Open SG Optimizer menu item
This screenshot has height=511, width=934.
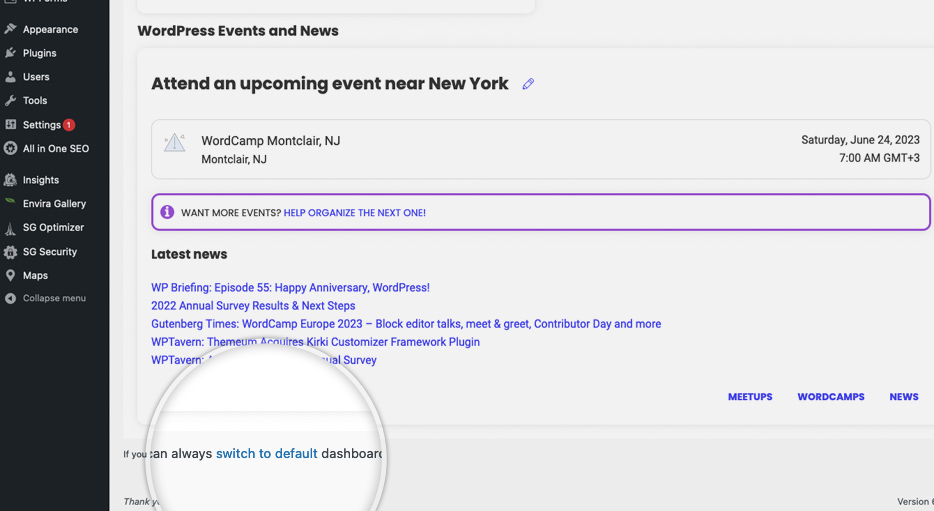pos(54,228)
